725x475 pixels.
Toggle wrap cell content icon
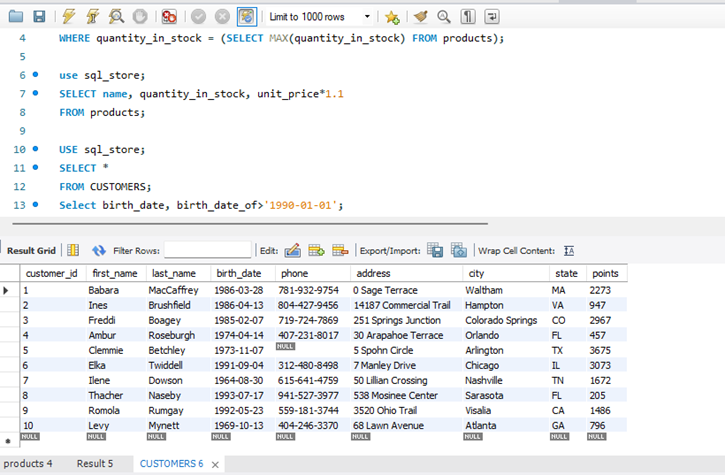coord(569,251)
